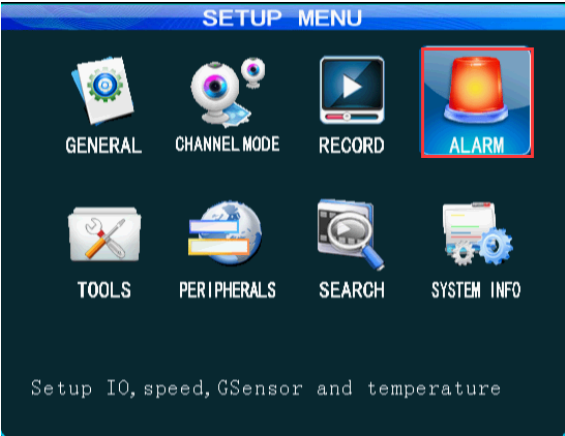Open the Peripherals globe icon
The width and height of the screenshot is (565, 436).
pyautogui.click(x=225, y=232)
